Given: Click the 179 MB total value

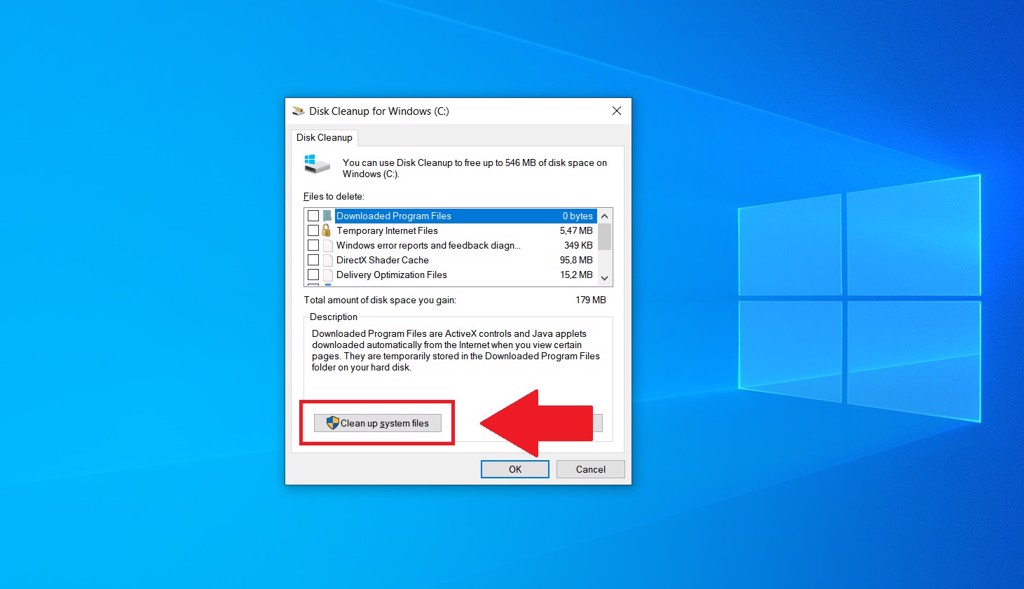Looking at the screenshot, I should (x=590, y=300).
